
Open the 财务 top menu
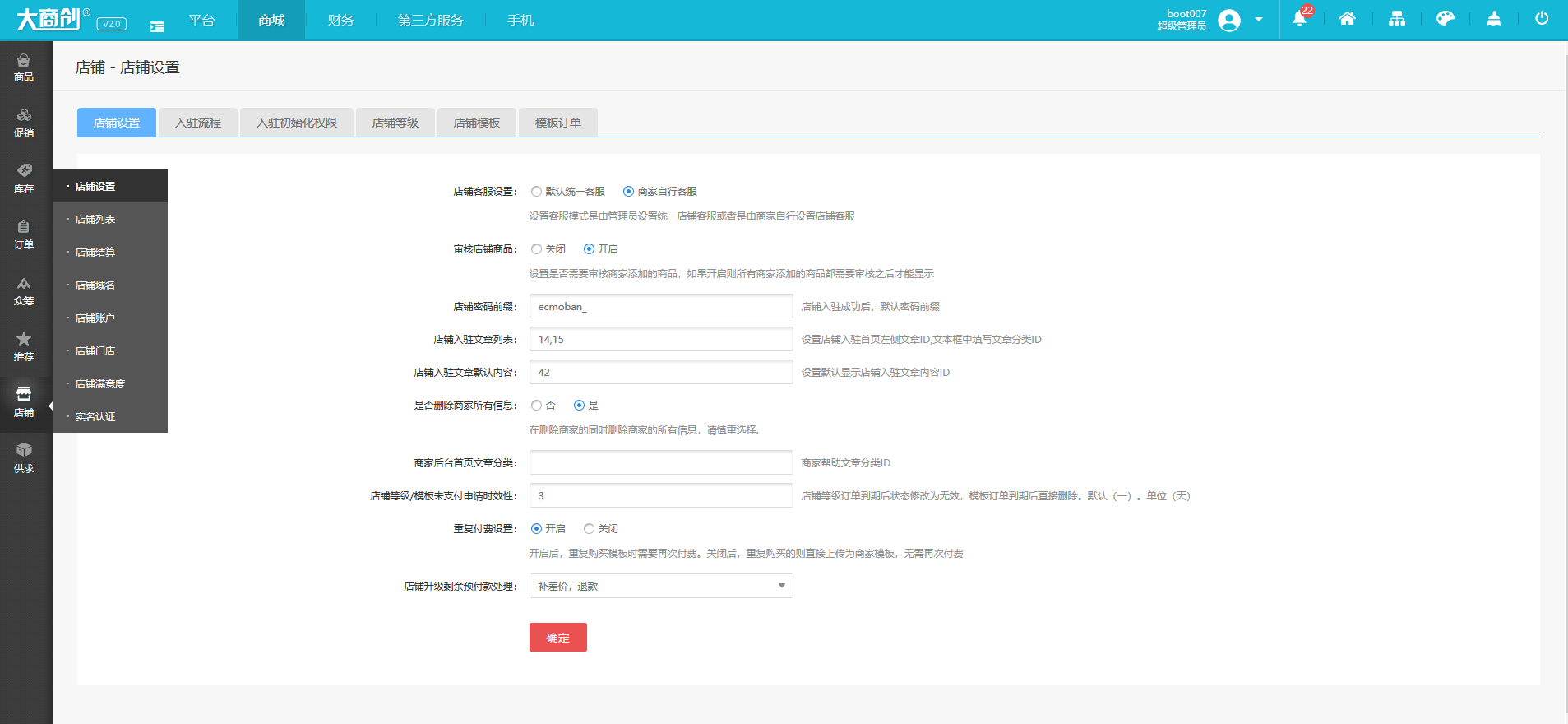340,20
